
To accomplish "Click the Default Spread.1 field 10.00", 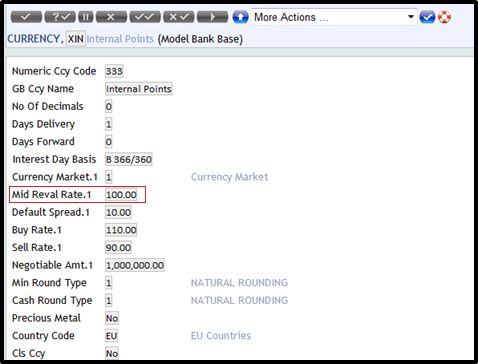I will (x=118, y=212).
